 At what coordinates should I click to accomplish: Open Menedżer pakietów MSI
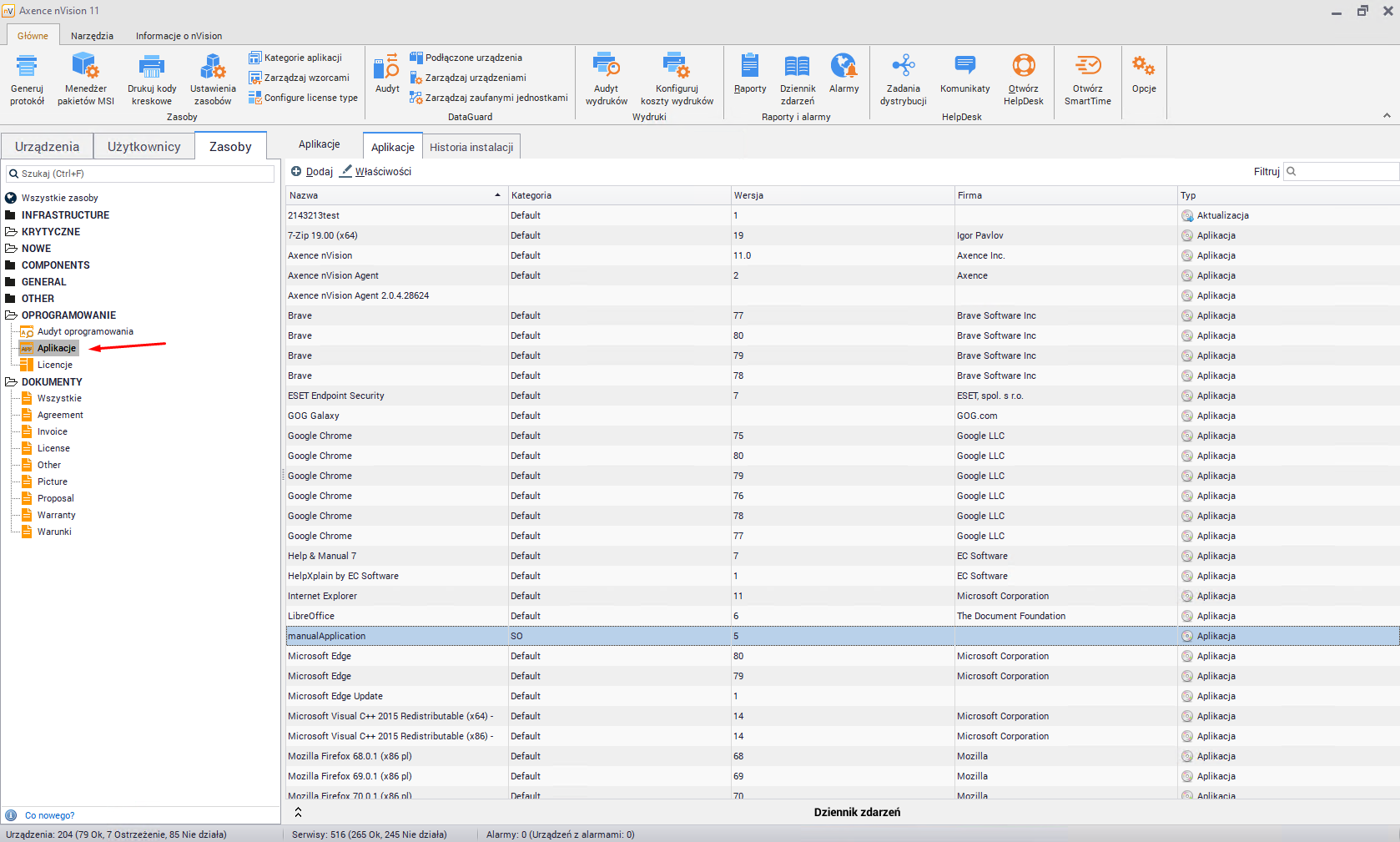point(85,67)
